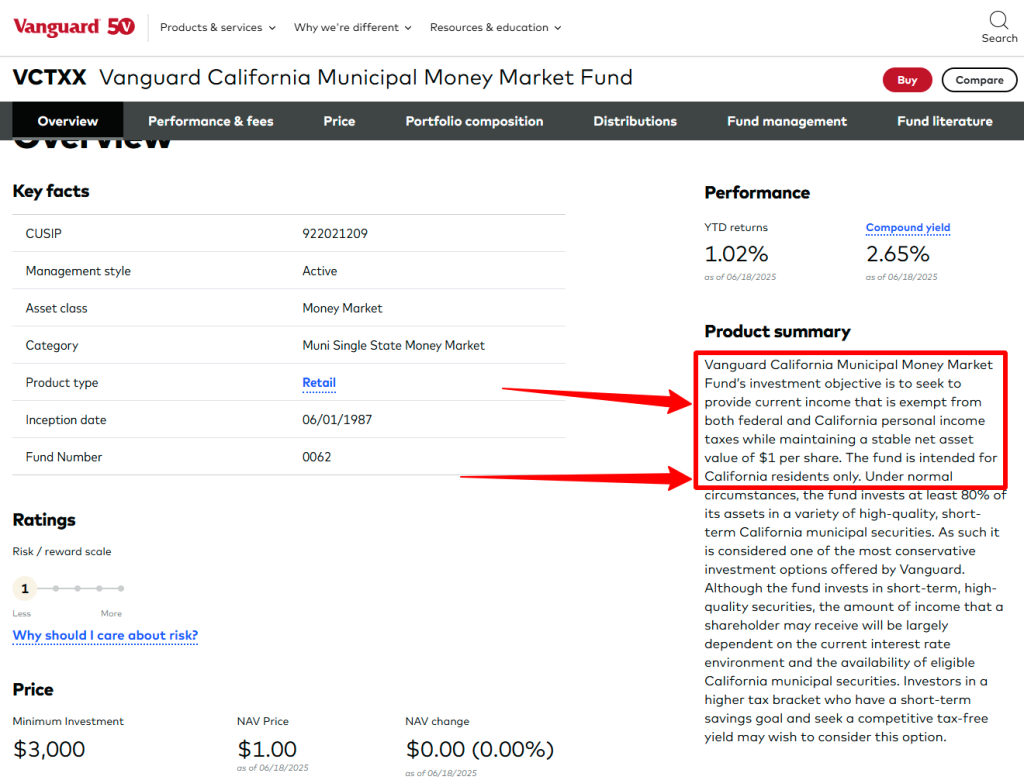Screen dimensions: 1024x780
Task: Go to the Price tab
Action: click(339, 121)
